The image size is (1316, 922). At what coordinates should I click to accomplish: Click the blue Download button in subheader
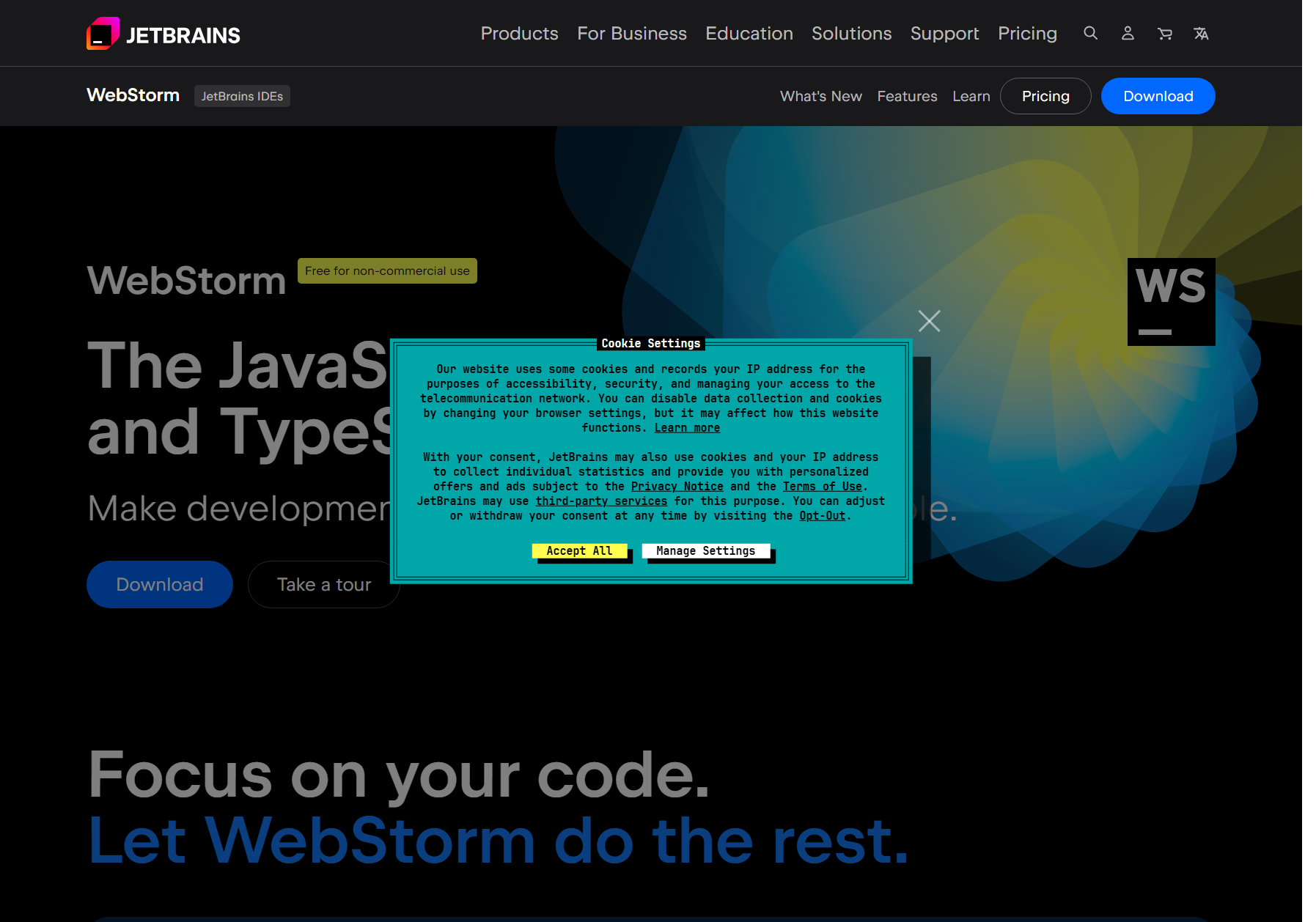tap(1158, 96)
